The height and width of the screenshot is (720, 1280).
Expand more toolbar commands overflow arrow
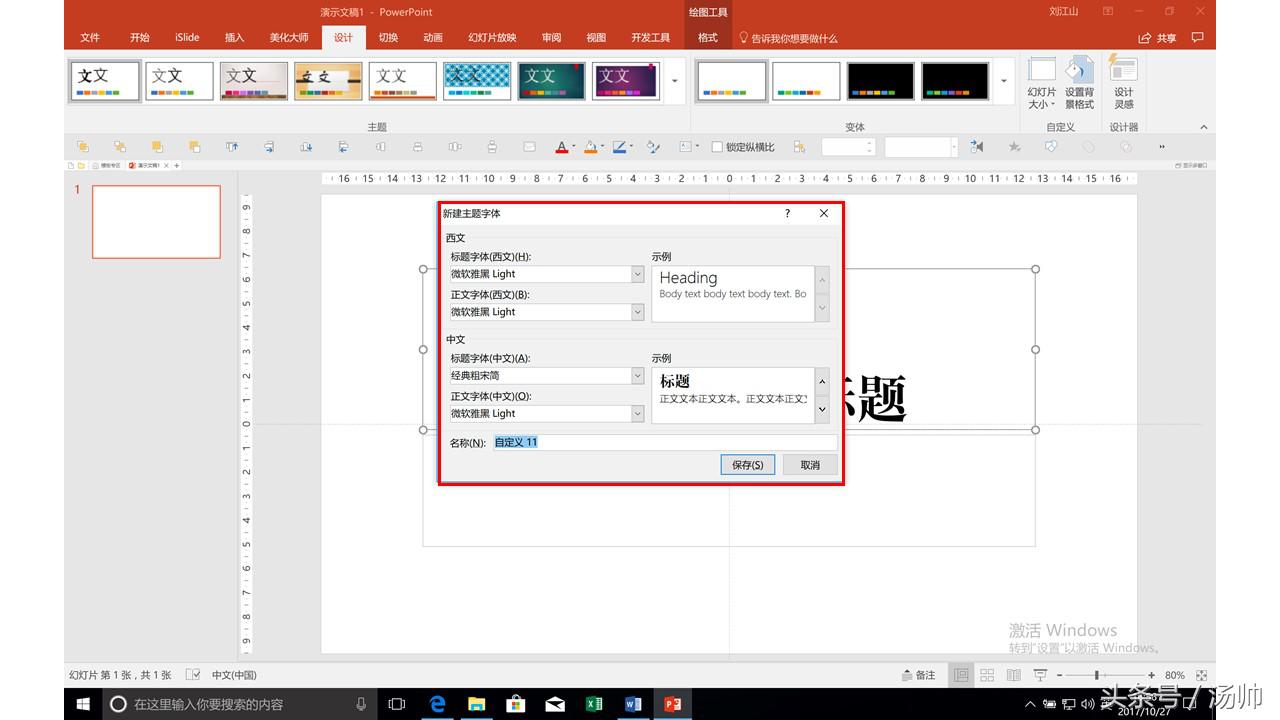[x=1162, y=147]
